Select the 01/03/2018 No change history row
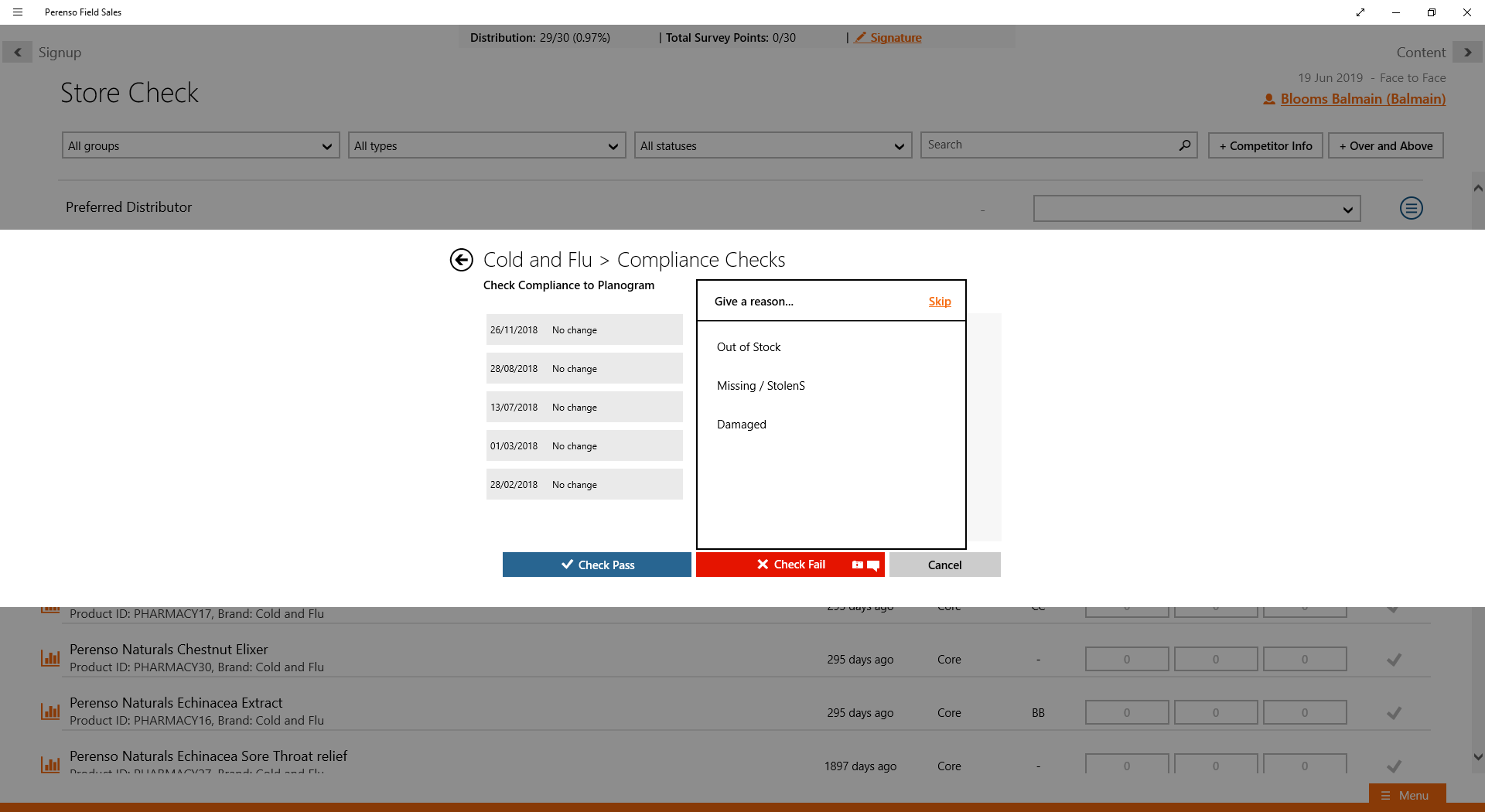Viewport: 1485px width, 812px height. (584, 445)
